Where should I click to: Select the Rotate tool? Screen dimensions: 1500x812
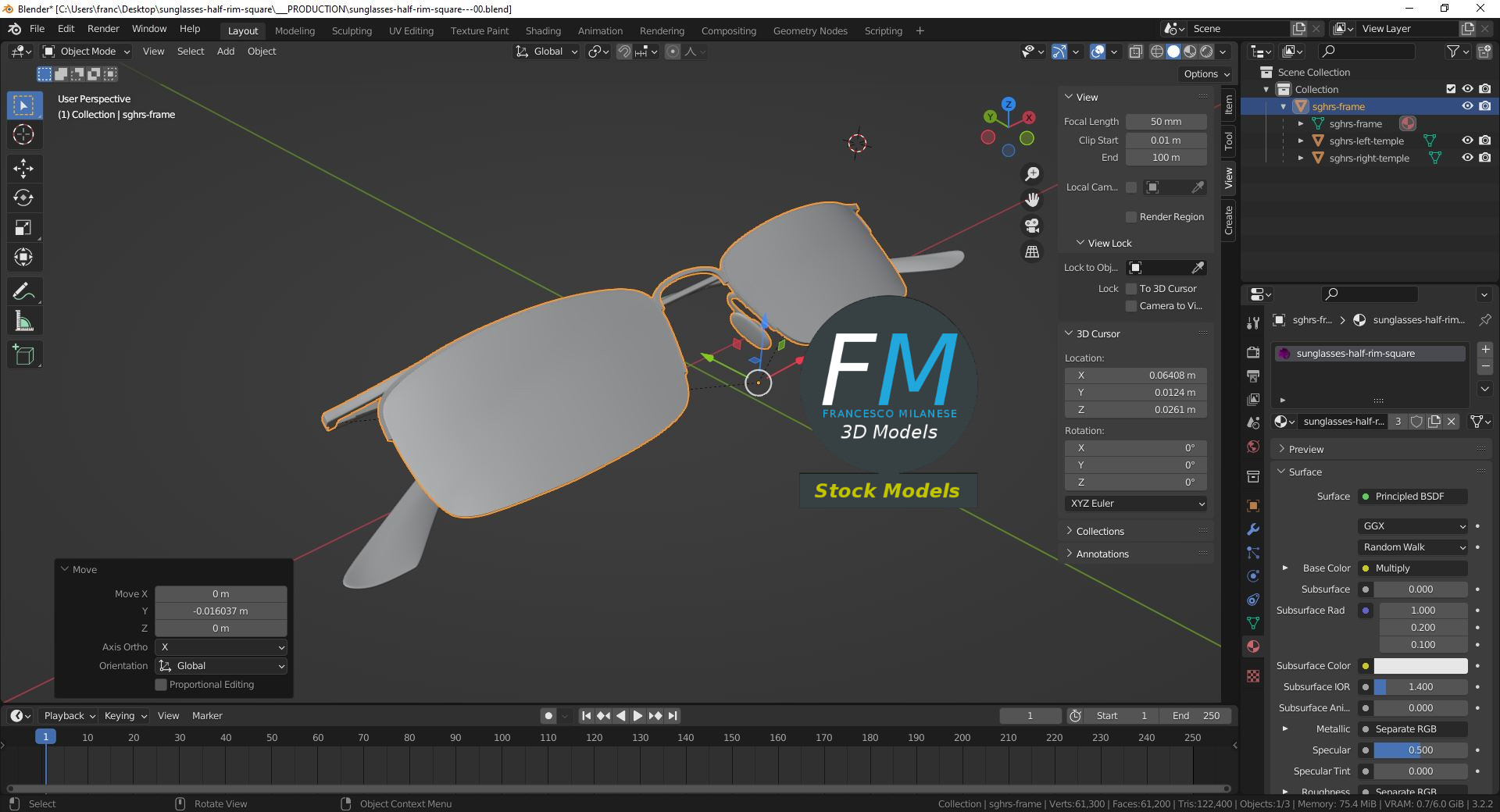pos(24,198)
